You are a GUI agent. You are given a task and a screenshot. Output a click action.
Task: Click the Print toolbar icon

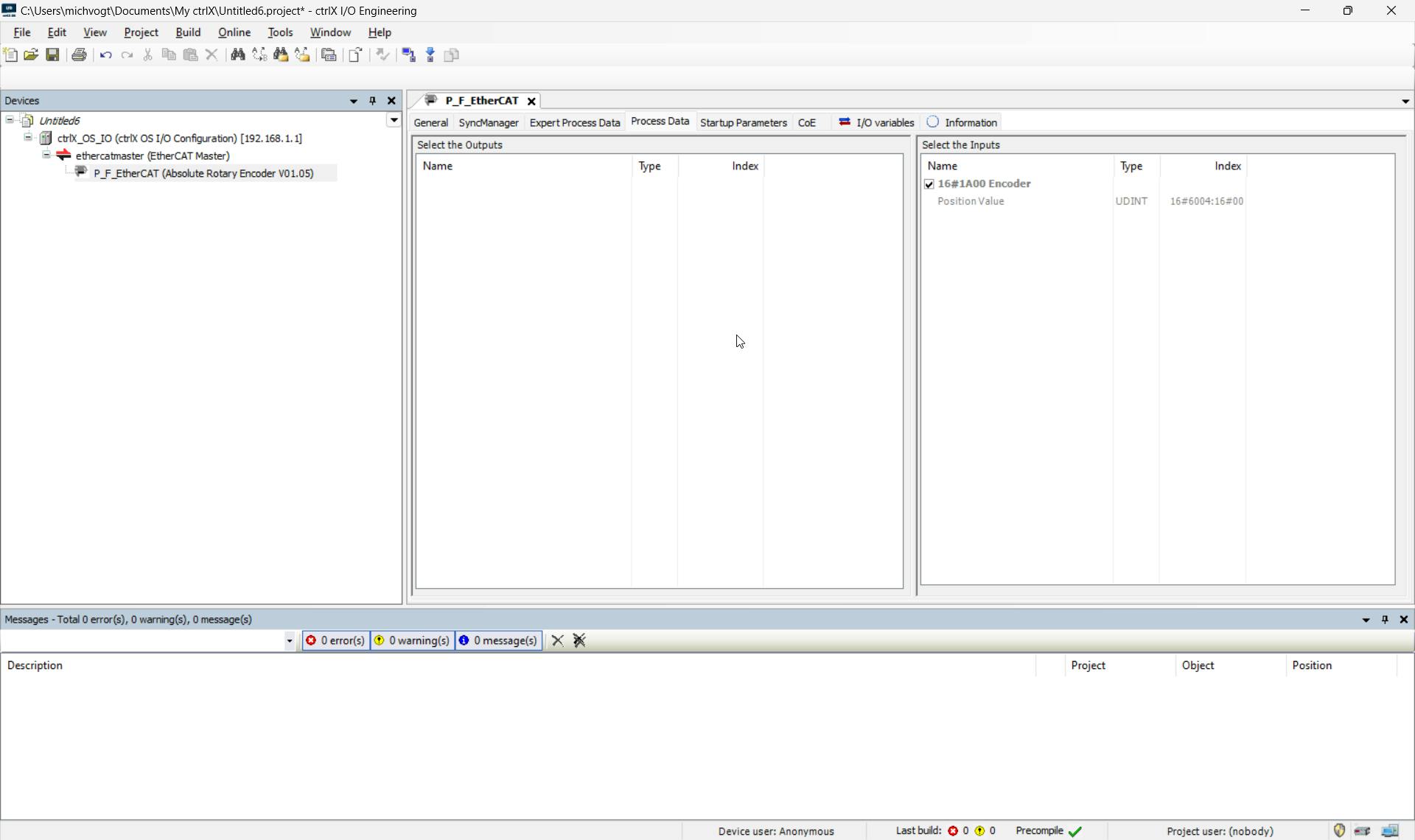(x=79, y=55)
